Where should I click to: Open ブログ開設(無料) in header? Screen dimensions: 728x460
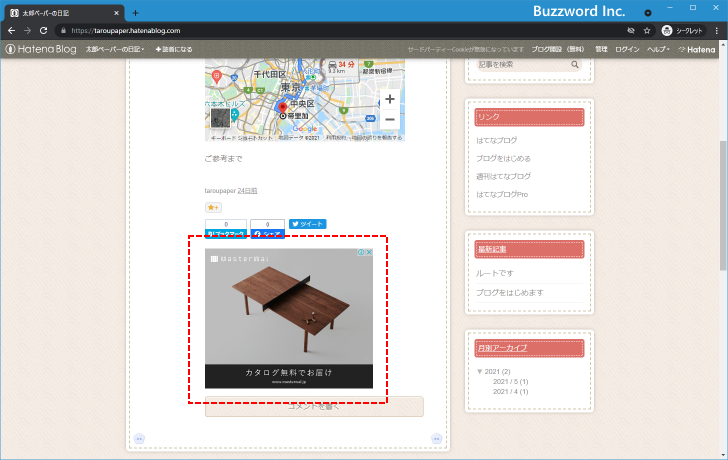pos(558,49)
